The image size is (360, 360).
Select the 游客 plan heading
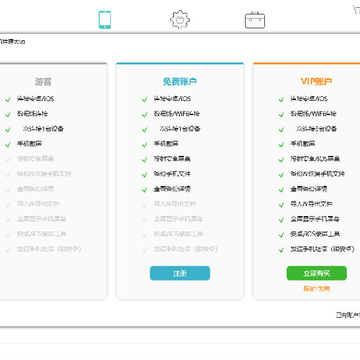pyautogui.click(x=43, y=82)
